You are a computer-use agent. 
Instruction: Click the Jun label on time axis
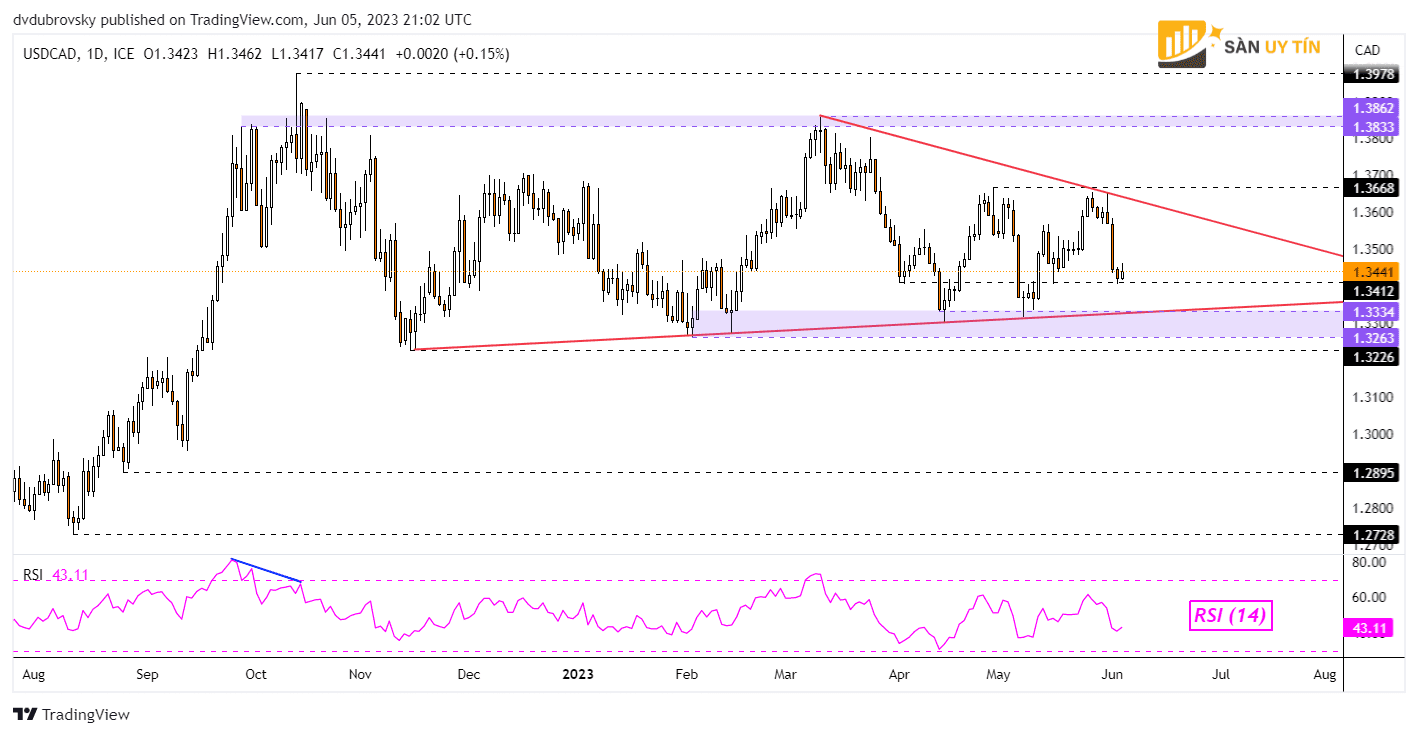pyautogui.click(x=1111, y=674)
